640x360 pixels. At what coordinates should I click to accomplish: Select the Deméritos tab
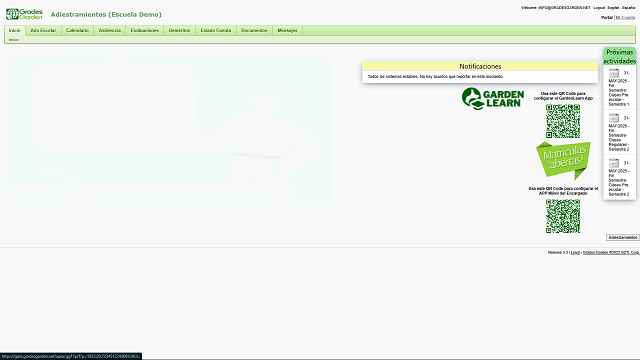pyautogui.click(x=180, y=30)
